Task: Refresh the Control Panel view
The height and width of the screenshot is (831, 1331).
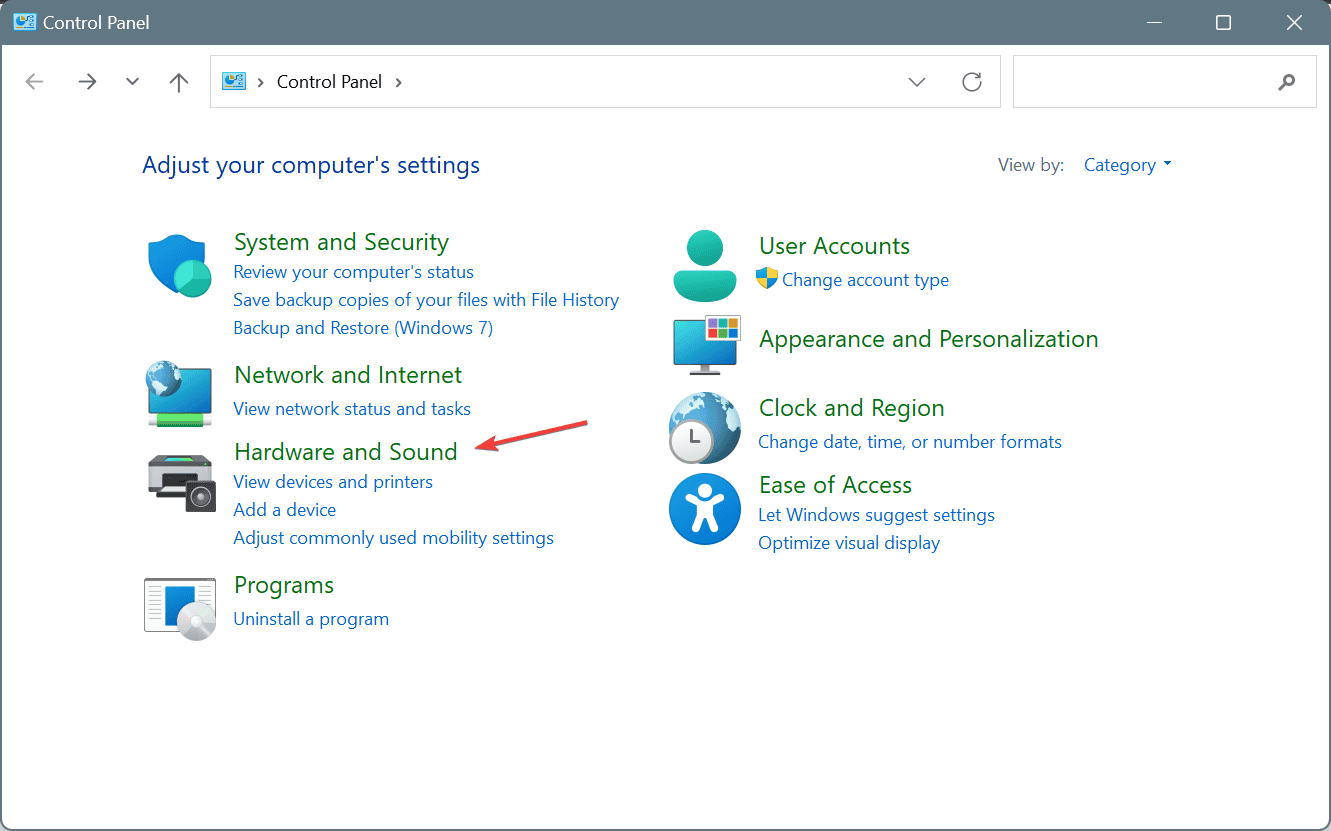Action: (972, 82)
